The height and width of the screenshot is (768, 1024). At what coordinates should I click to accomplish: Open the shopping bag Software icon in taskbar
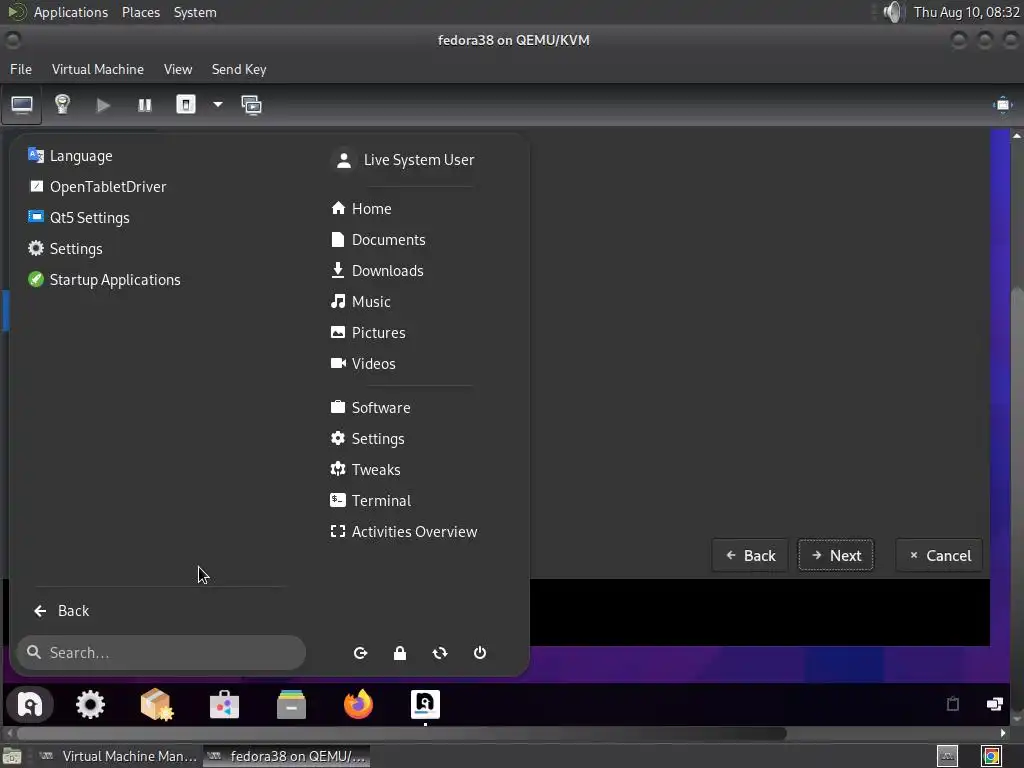(224, 705)
